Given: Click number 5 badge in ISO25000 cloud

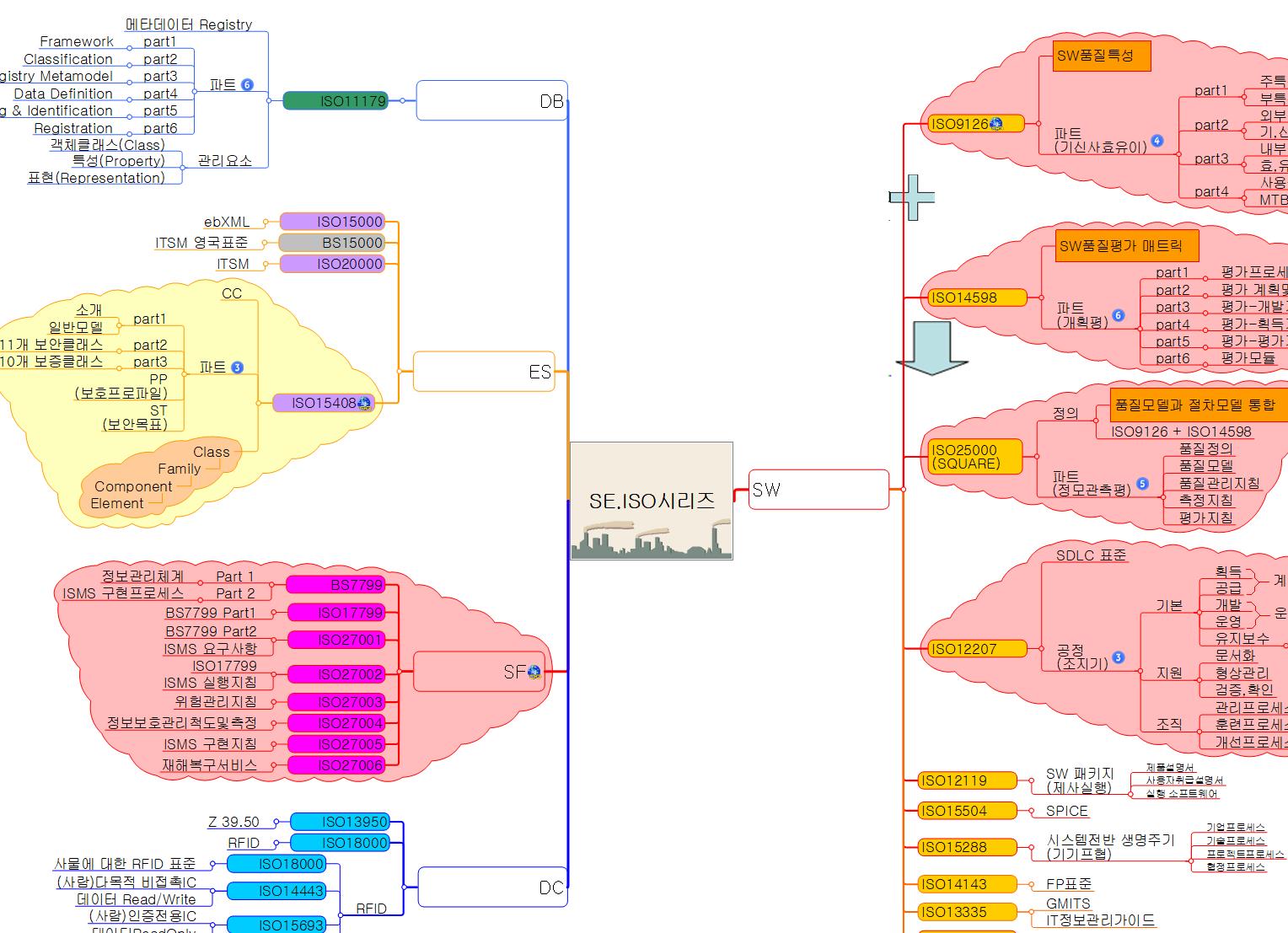Looking at the screenshot, I should 1142,484.
